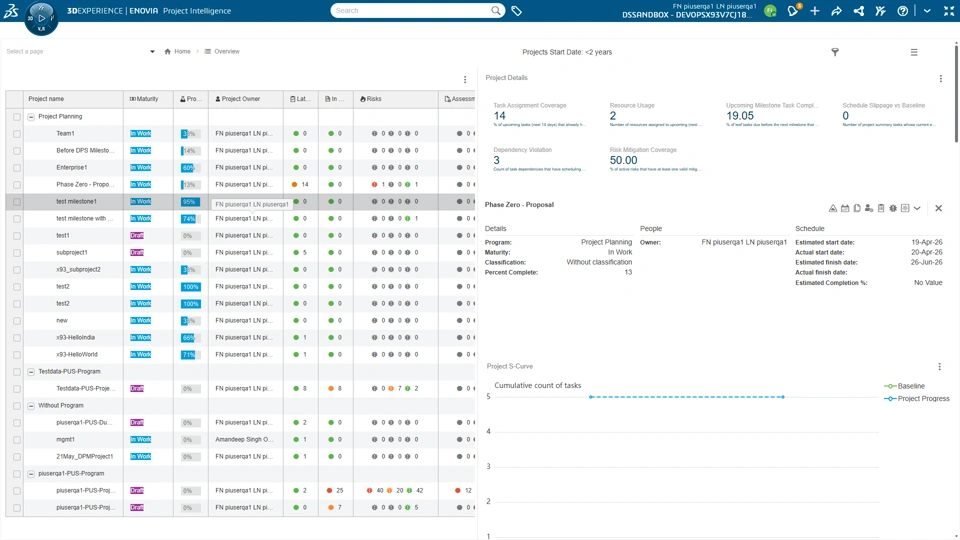Click the 3D compass play button
Screen dimensions: 960x540
pyautogui.click(x=41, y=18)
